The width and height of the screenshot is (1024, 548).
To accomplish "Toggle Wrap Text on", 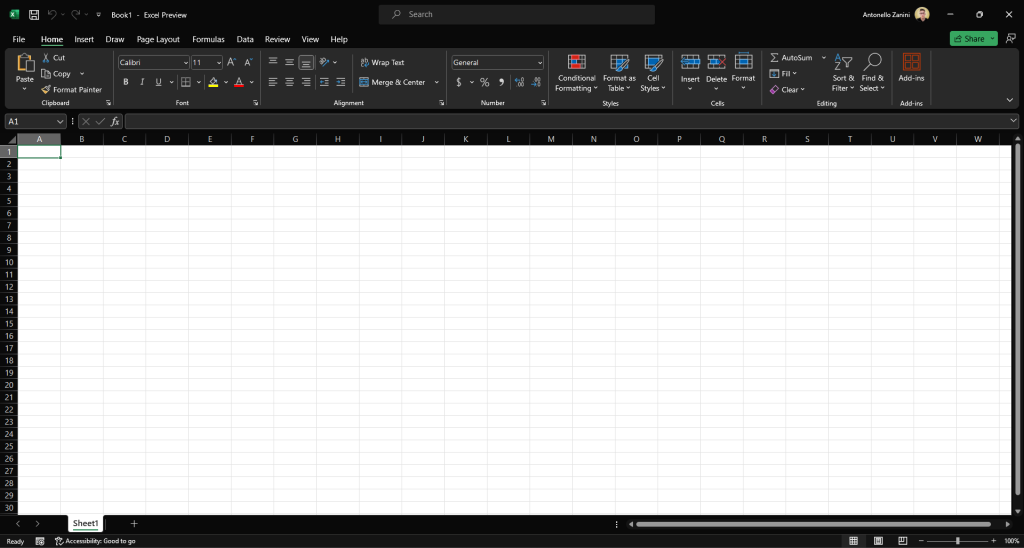I will tap(381, 62).
